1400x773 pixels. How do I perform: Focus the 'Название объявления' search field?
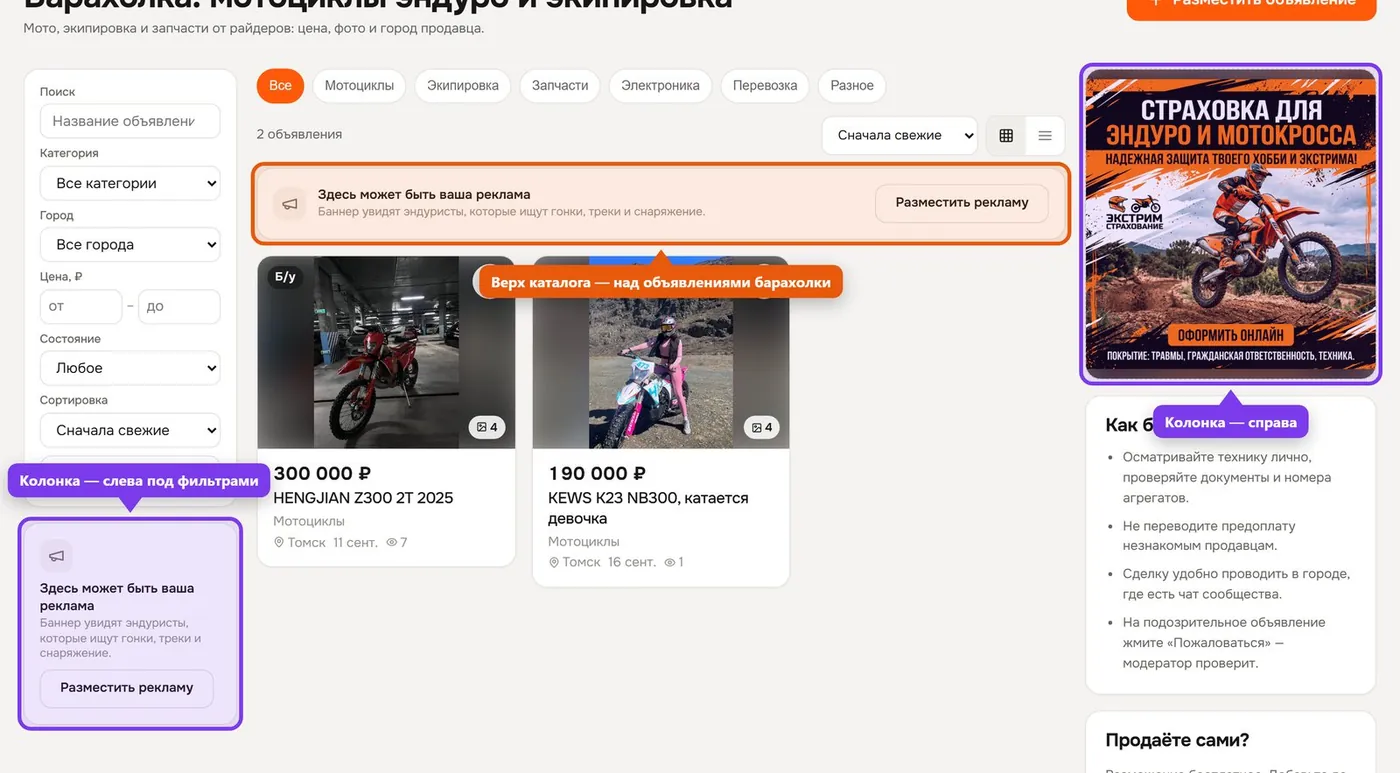coord(130,121)
